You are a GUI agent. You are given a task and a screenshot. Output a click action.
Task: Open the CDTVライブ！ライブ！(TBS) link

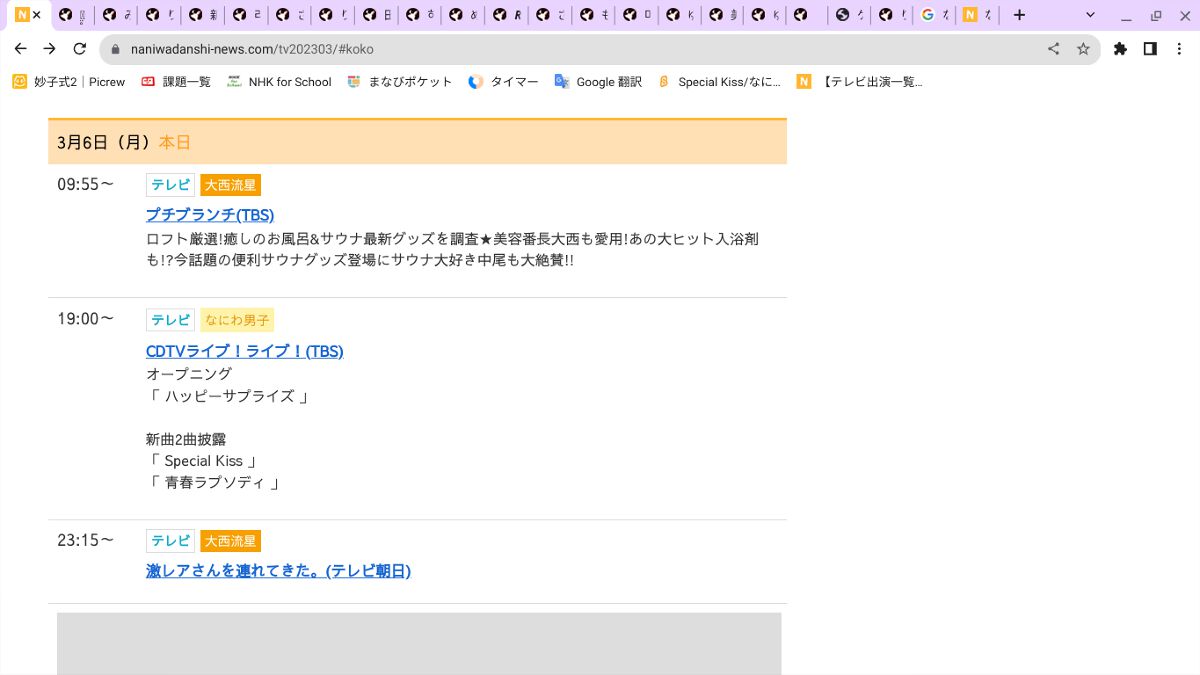(x=244, y=351)
